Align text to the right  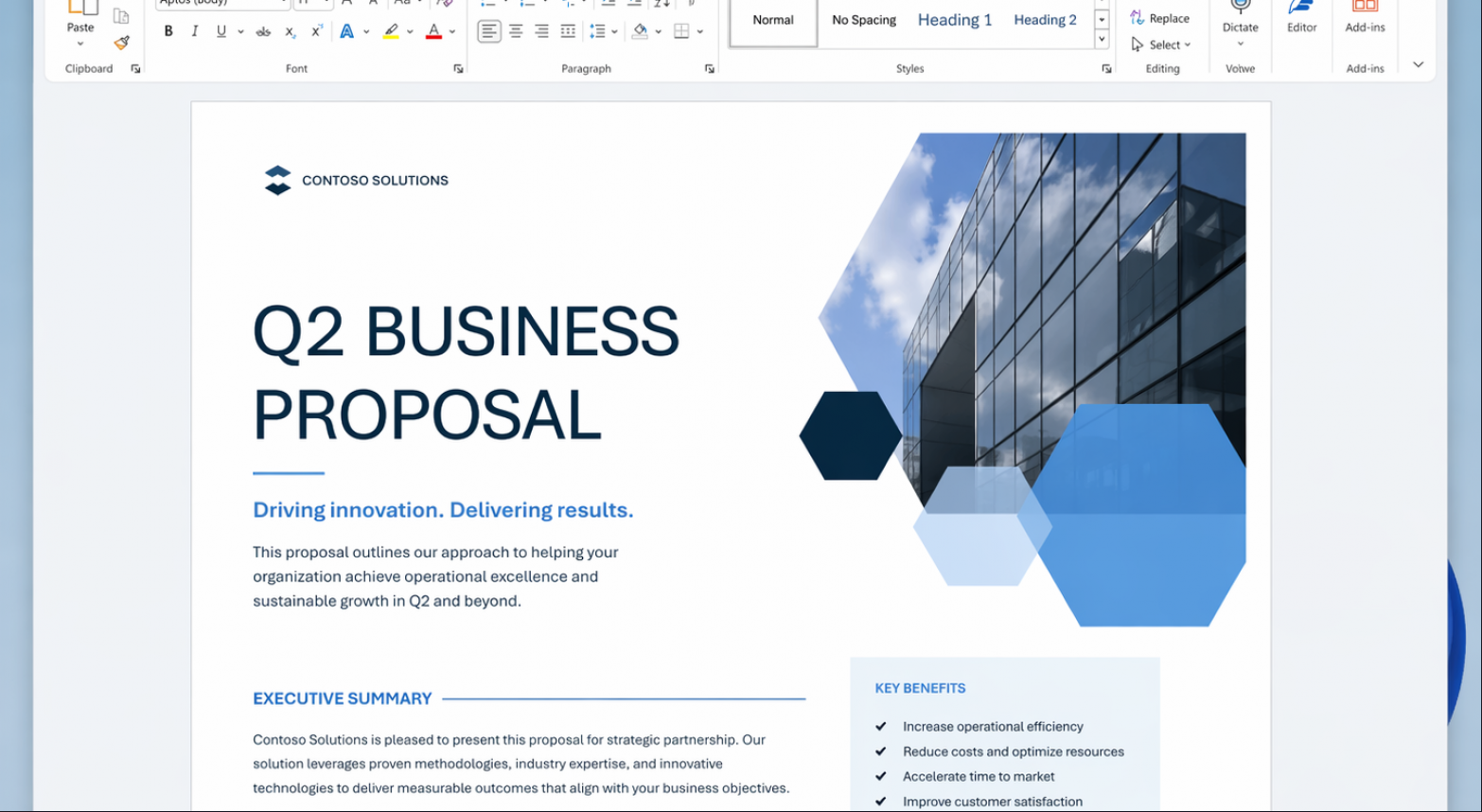pos(541,31)
